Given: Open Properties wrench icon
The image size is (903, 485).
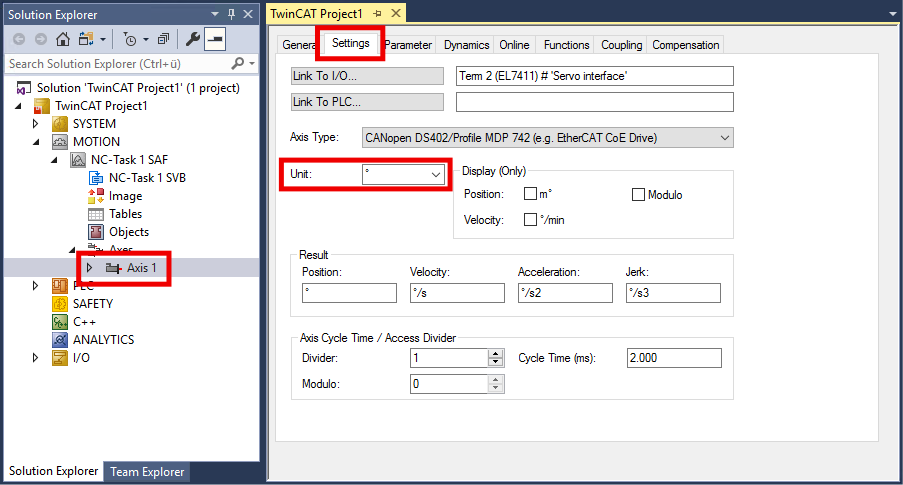Looking at the screenshot, I should click(192, 39).
